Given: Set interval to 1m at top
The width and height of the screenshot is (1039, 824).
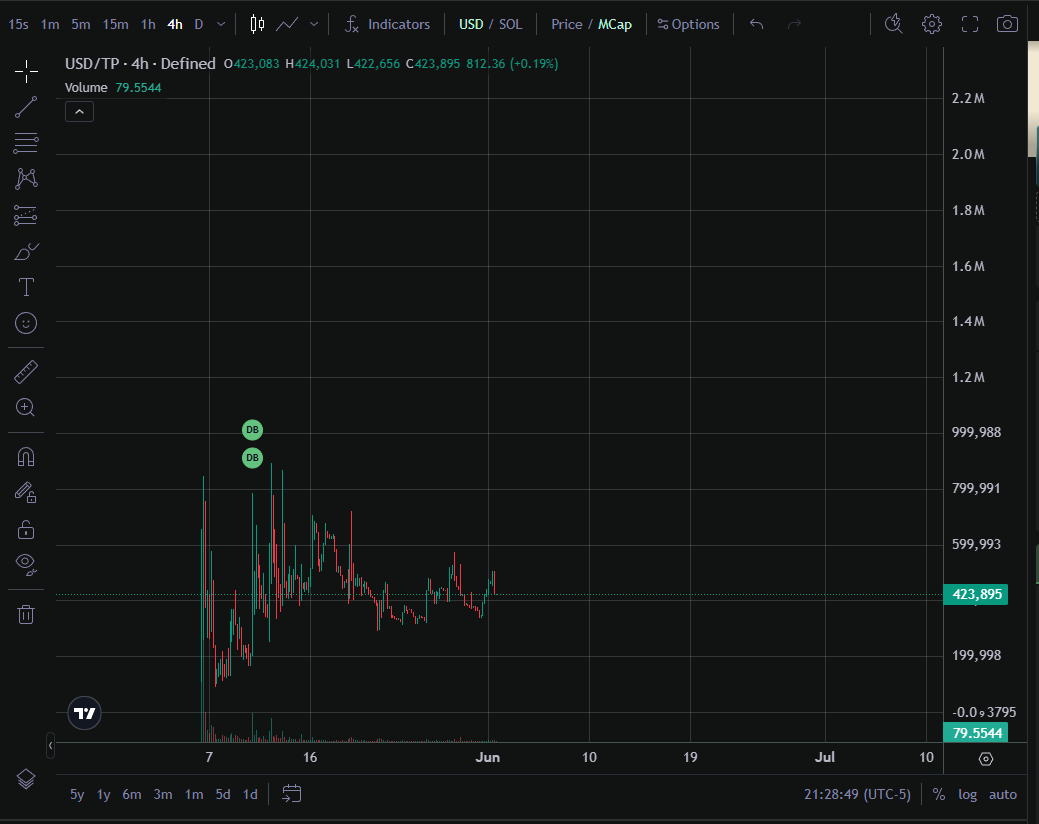Looking at the screenshot, I should [50, 25].
